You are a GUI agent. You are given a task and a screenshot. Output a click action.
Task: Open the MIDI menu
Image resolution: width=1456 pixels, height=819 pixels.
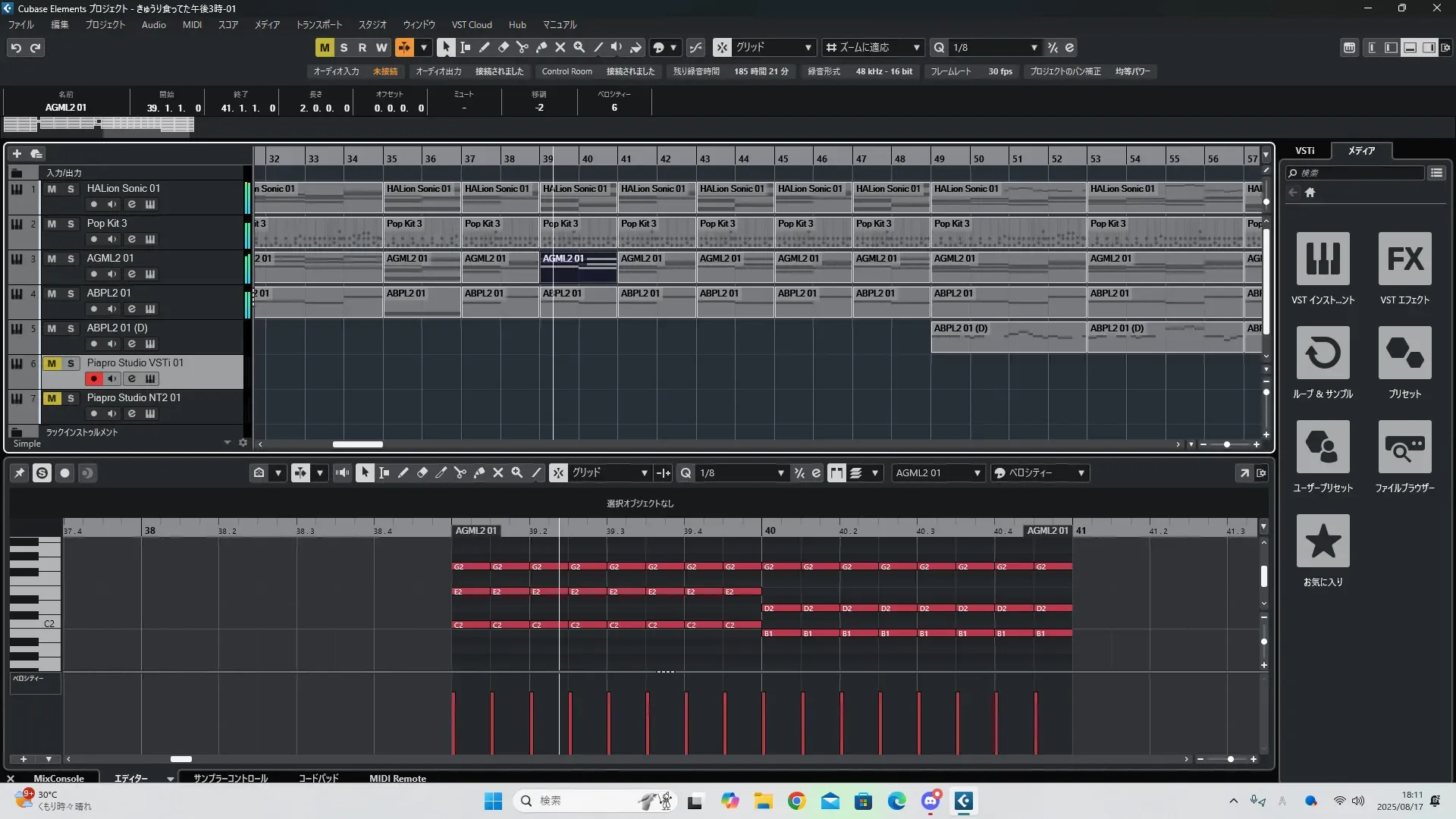click(192, 24)
